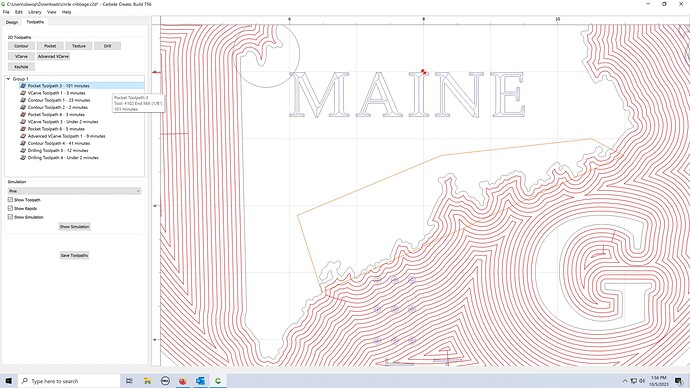Click the taskbar clock and date
The height and width of the screenshot is (388, 690).
[659, 381]
